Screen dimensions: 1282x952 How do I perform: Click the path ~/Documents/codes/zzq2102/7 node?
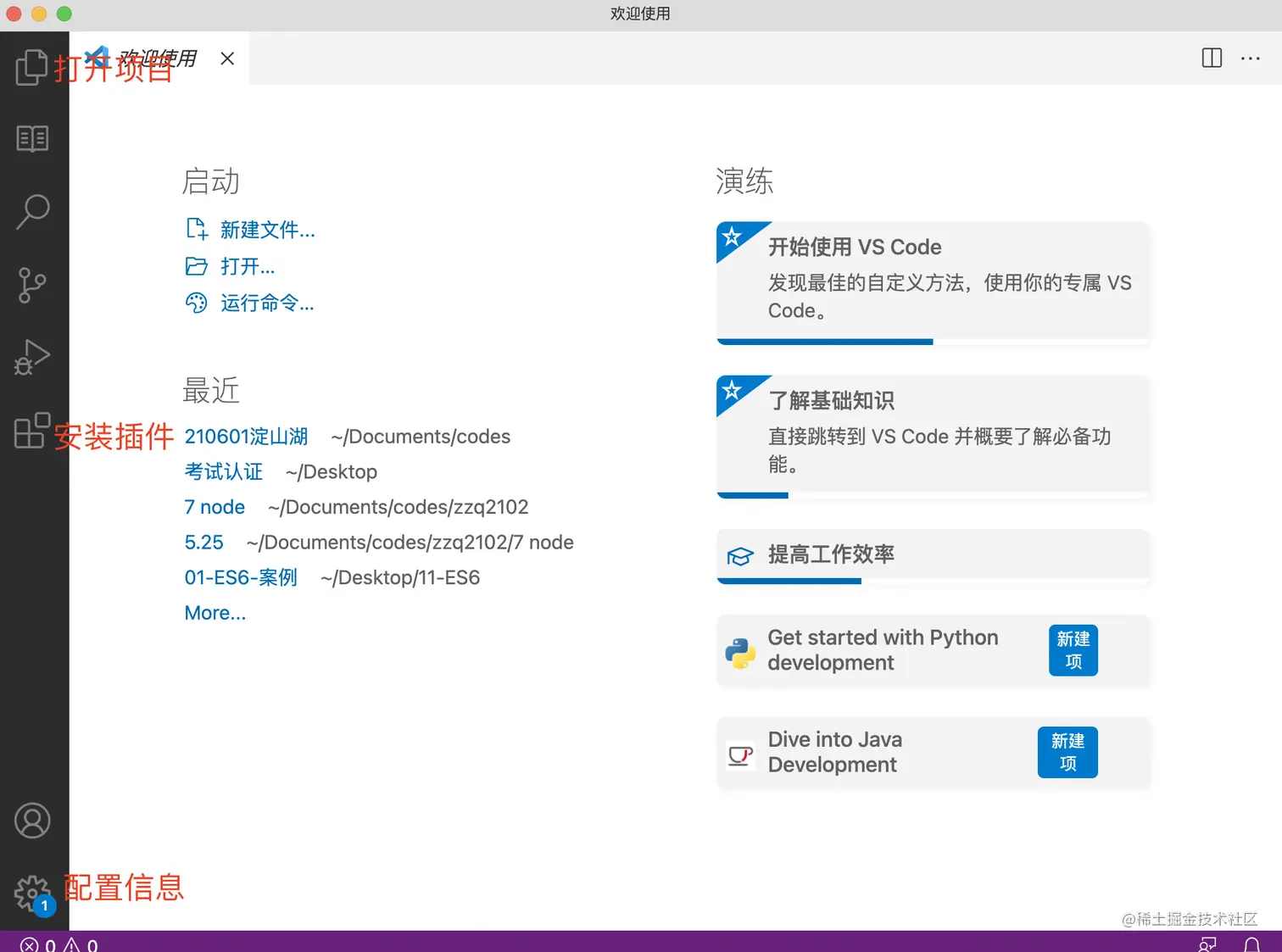(410, 543)
